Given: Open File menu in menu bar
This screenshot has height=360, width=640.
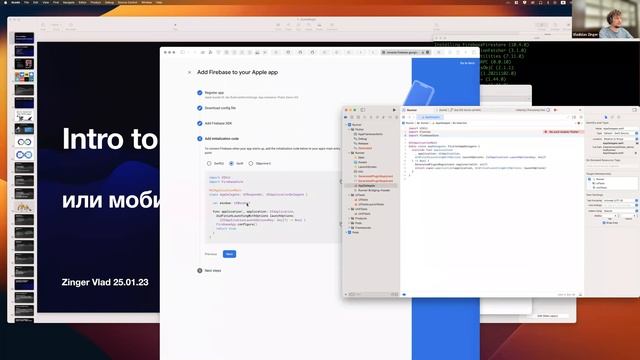Looking at the screenshot, I should (27, 2).
